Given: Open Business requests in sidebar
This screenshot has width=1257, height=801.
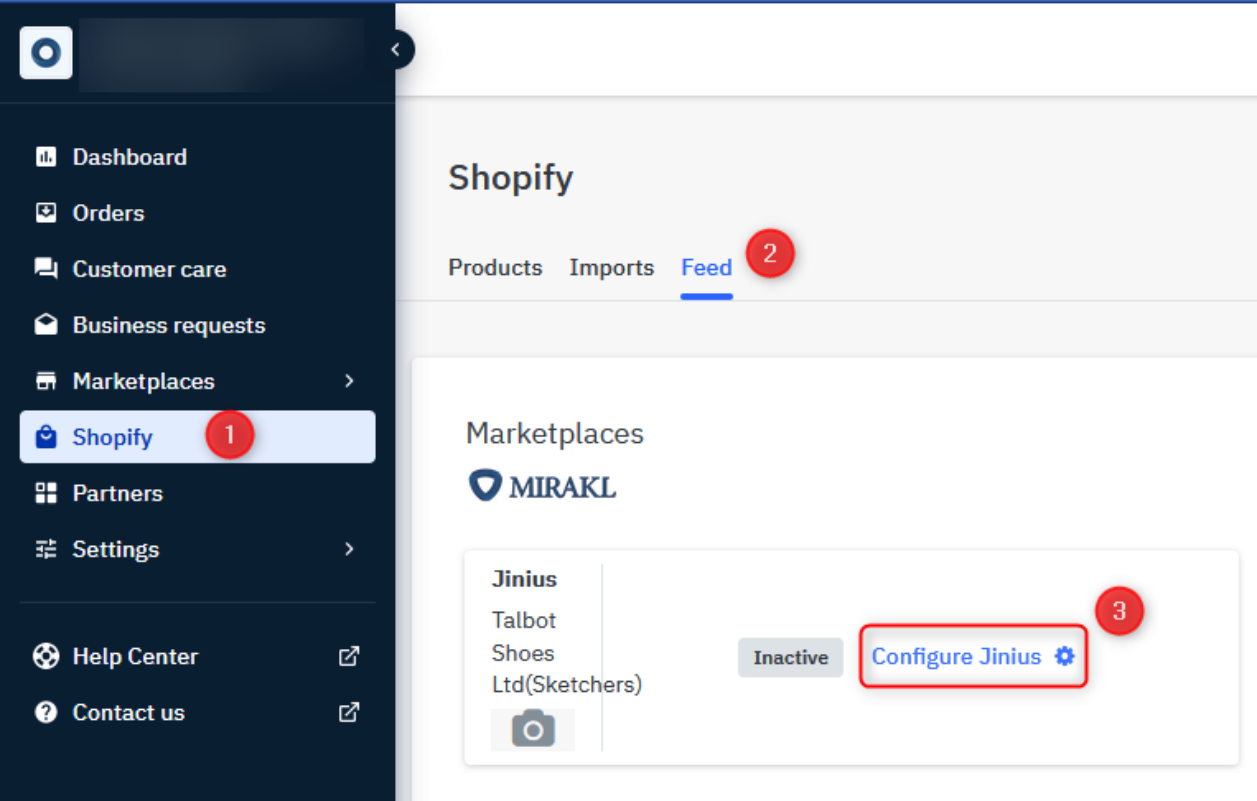Looking at the screenshot, I should click(169, 325).
